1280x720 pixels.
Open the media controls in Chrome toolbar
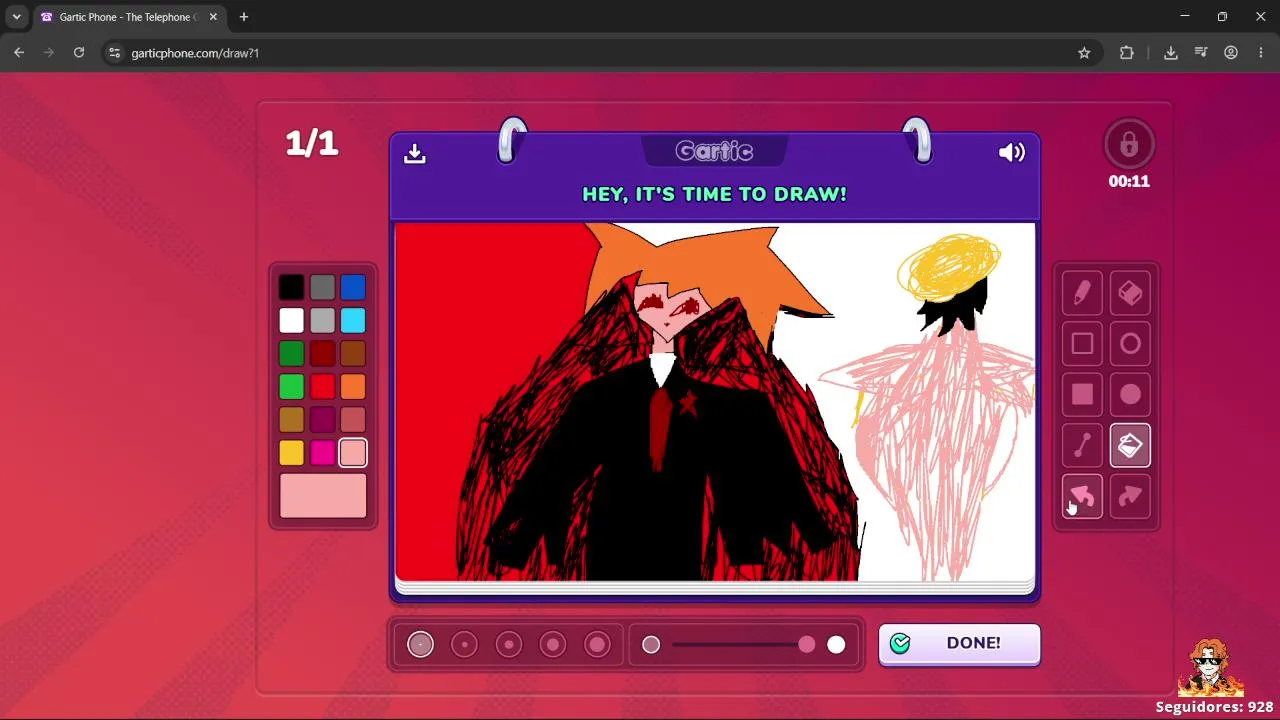[1201, 53]
